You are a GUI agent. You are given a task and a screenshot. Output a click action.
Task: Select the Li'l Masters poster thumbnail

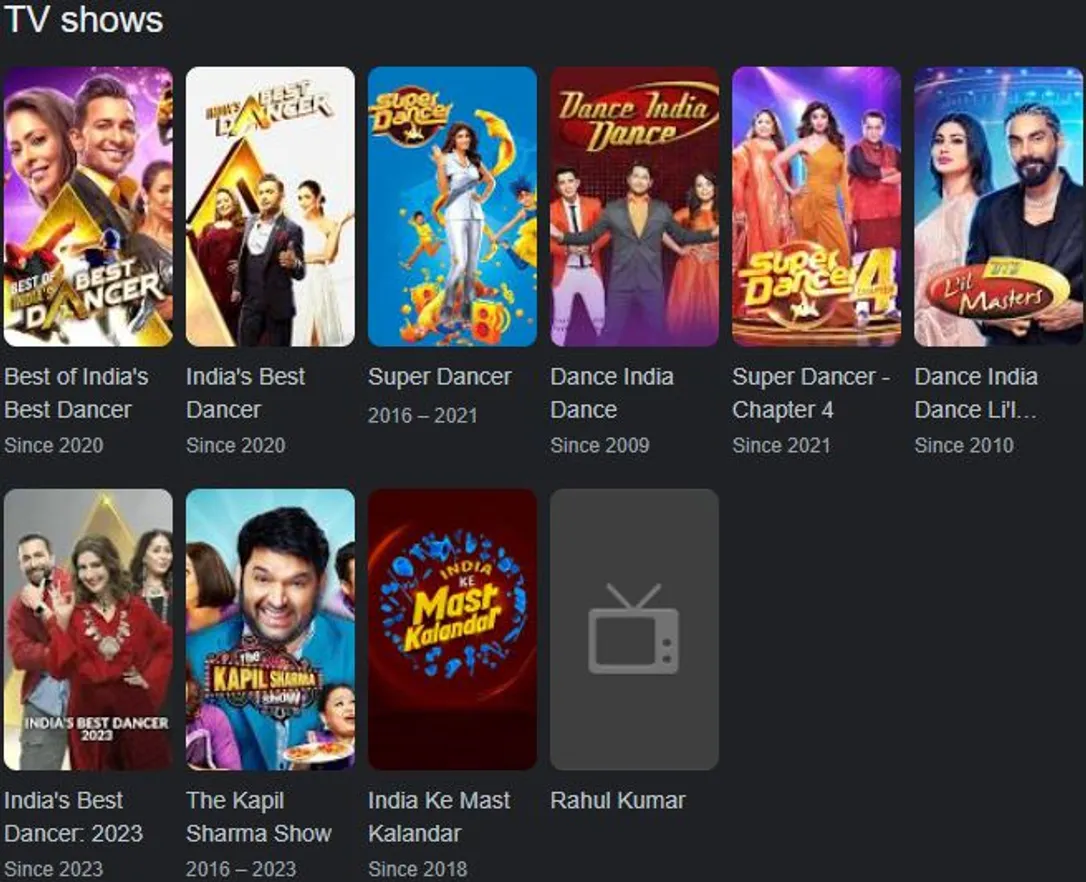[999, 206]
